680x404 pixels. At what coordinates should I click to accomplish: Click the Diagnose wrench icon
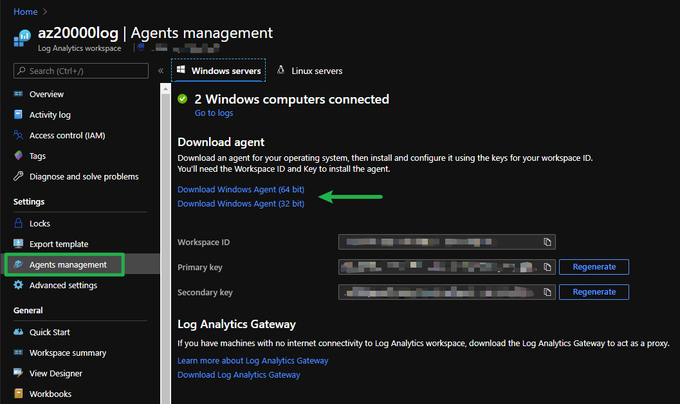(18, 176)
